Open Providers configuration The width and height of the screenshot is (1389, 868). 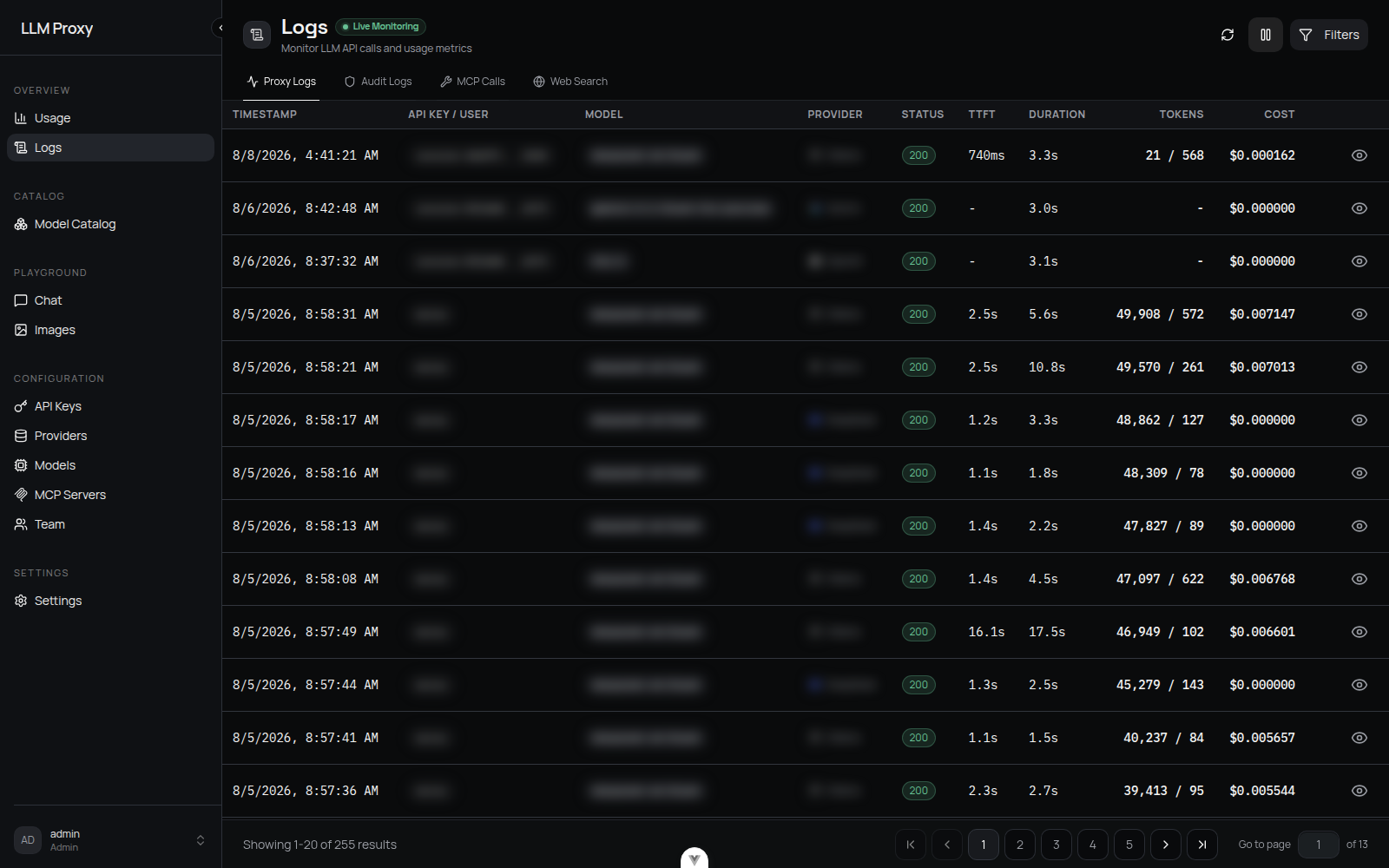tap(110, 436)
